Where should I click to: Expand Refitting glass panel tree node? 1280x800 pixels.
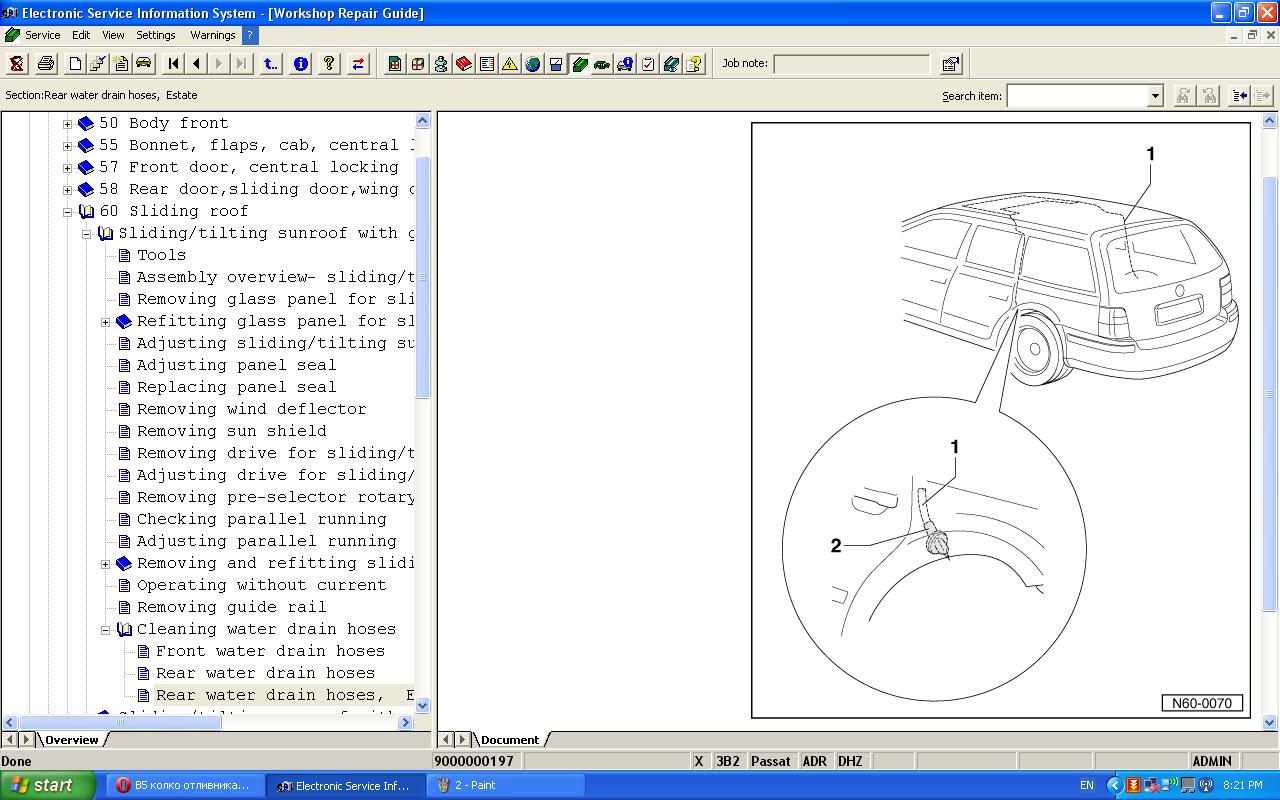(106, 322)
